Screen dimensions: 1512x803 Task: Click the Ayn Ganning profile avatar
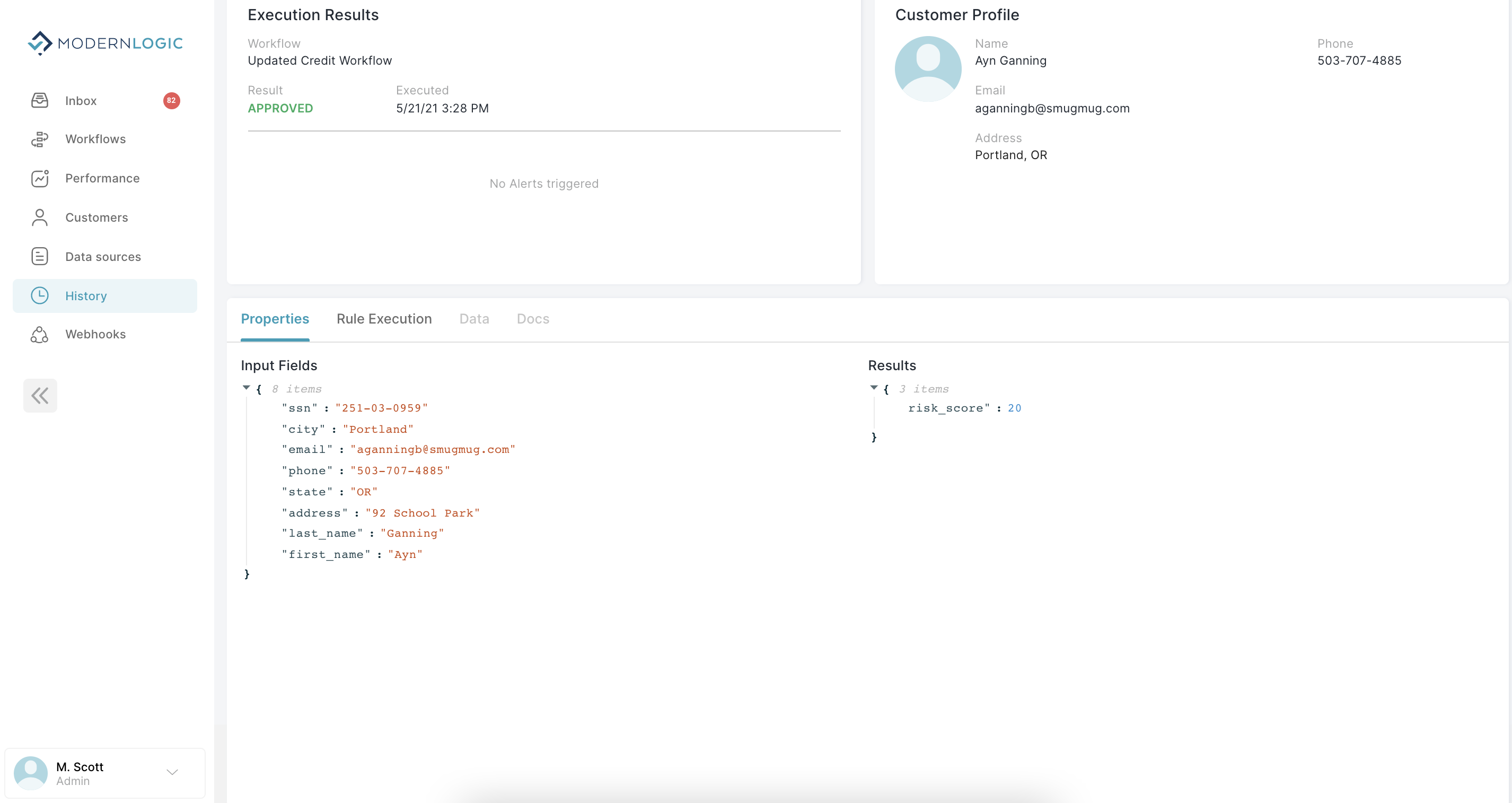click(927, 69)
